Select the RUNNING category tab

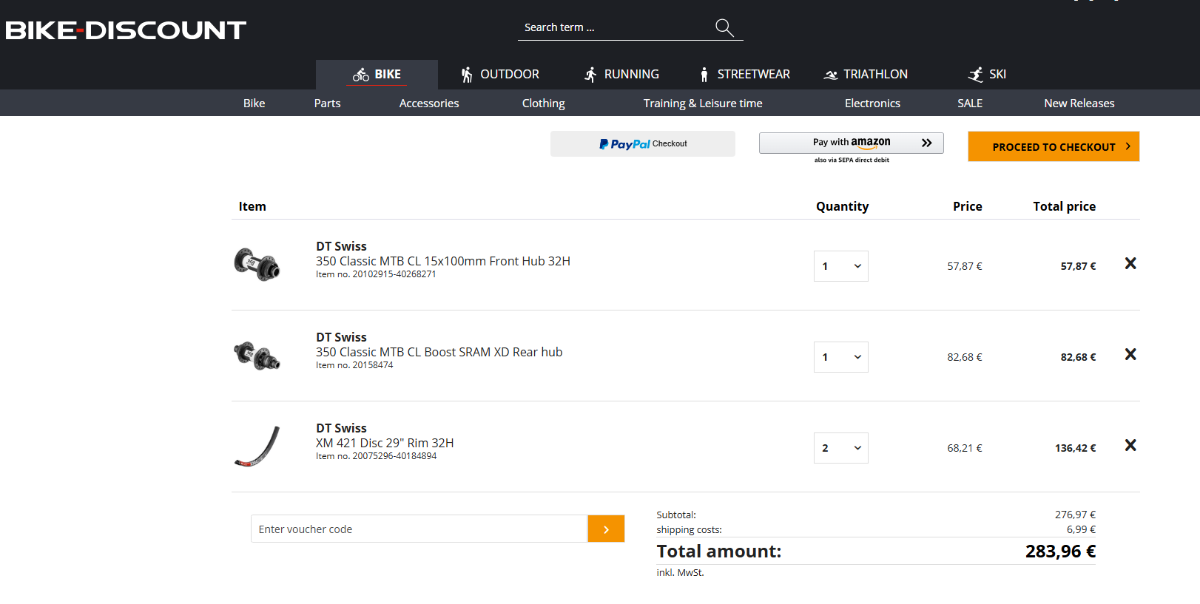621,75
